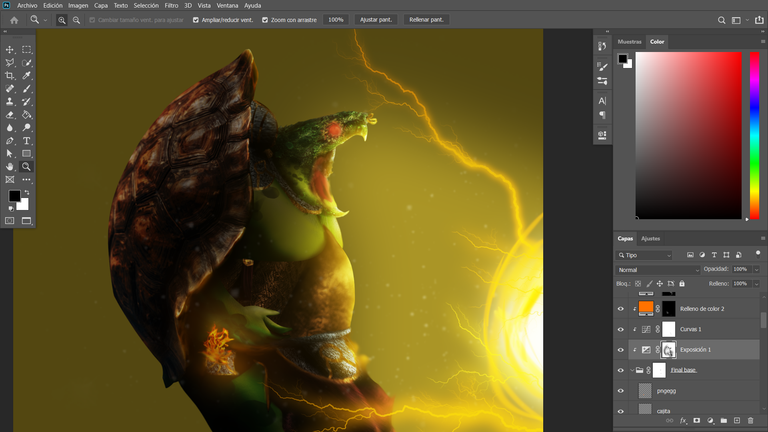768x432 pixels.
Task: Select the Rectangle shape tool
Action: [x=26, y=153]
